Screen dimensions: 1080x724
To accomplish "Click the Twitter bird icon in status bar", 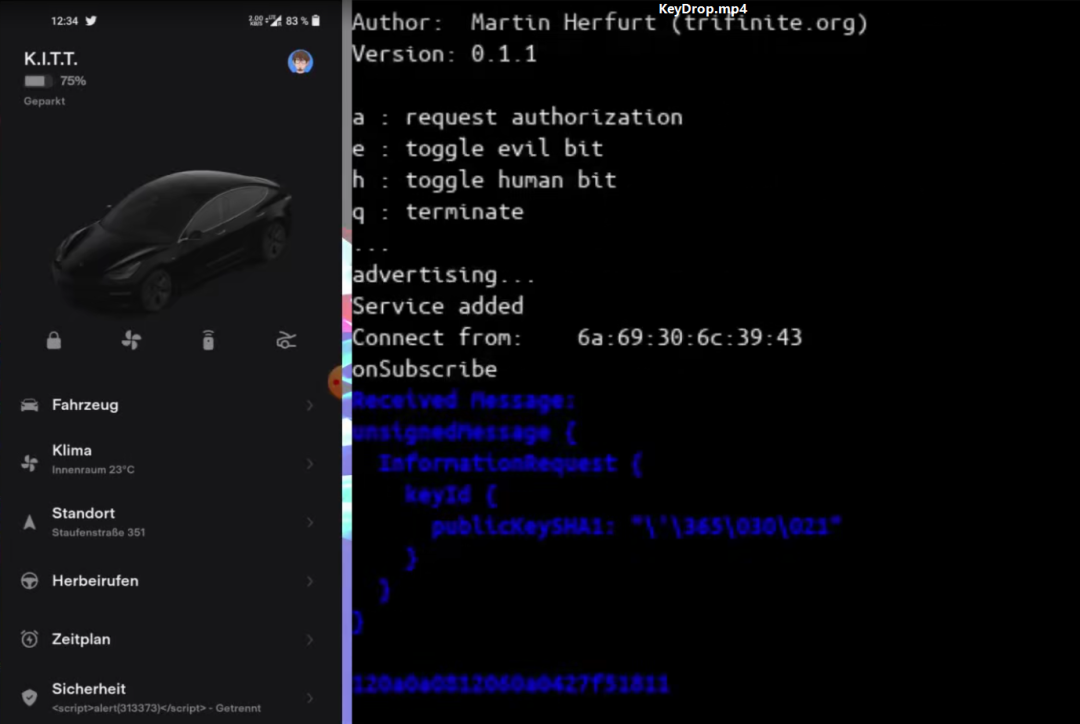I will [91, 21].
